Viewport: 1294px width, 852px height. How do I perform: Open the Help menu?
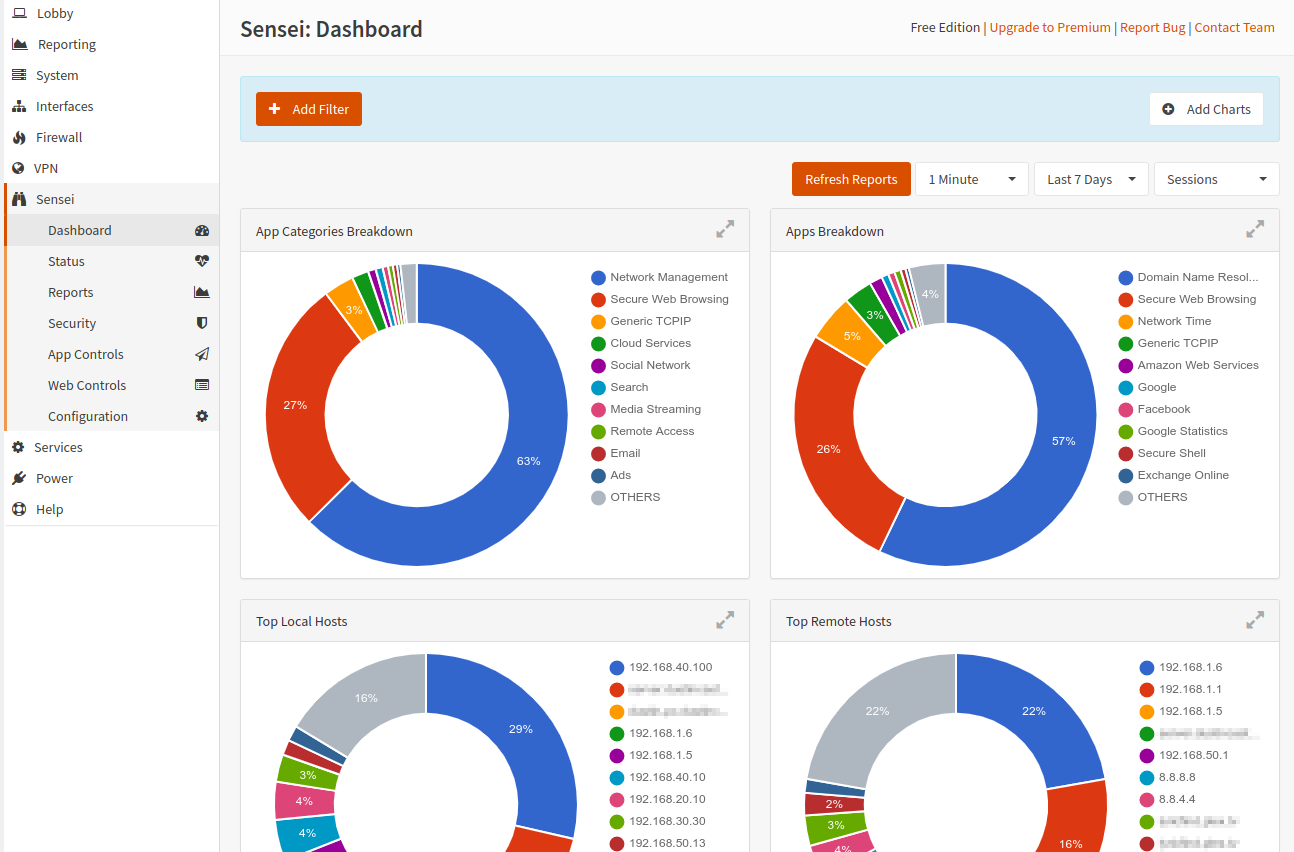pos(110,509)
